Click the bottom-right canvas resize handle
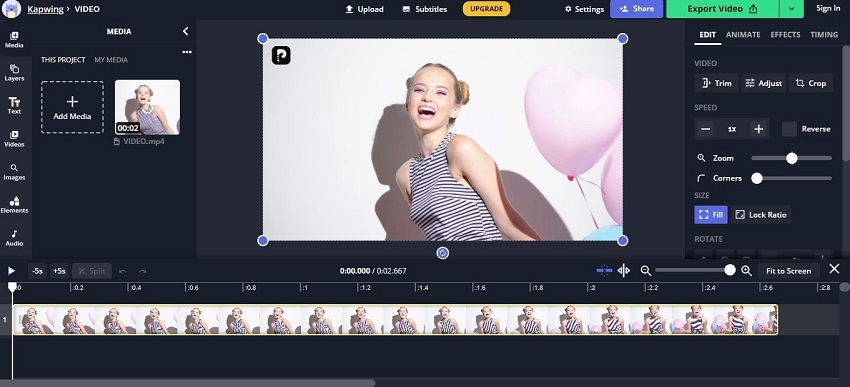The width and height of the screenshot is (850, 387). click(x=622, y=240)
